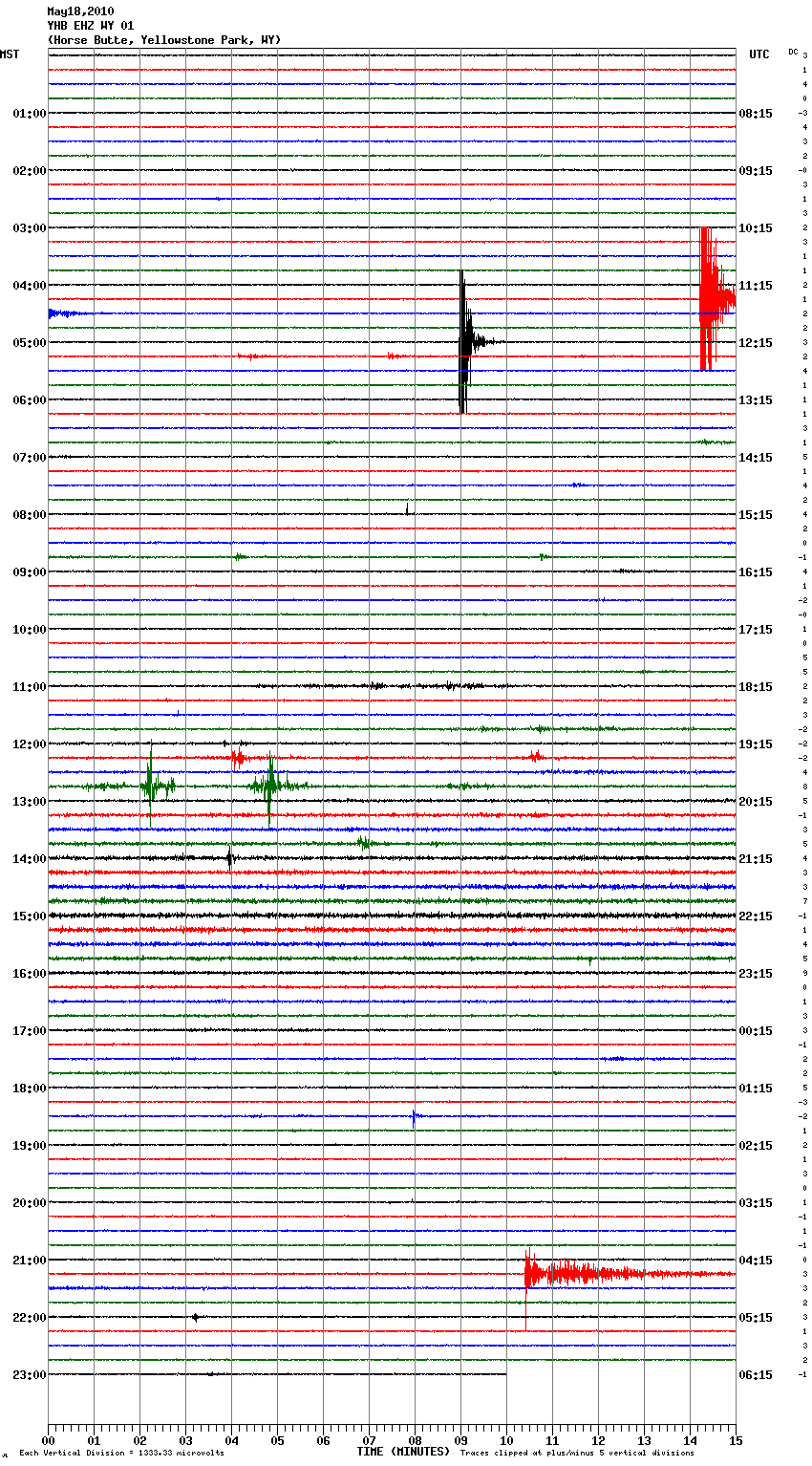Image resolution: width=812 pixels, height=1466 pixels.
Task: Select the 05:00 MST row label
Action: tap(30, 343)
